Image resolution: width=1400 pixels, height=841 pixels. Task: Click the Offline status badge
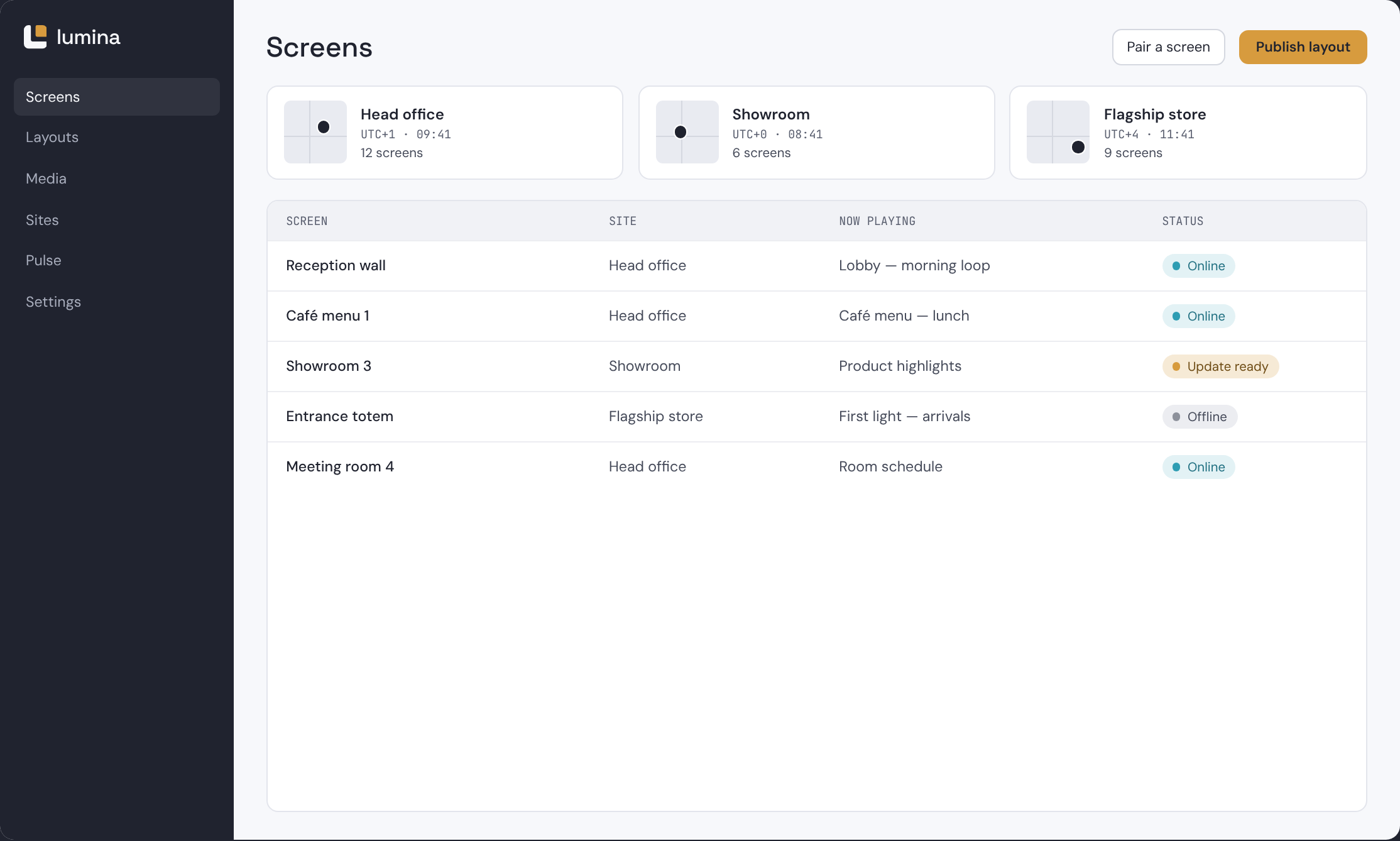click(x=1200, y=417)
